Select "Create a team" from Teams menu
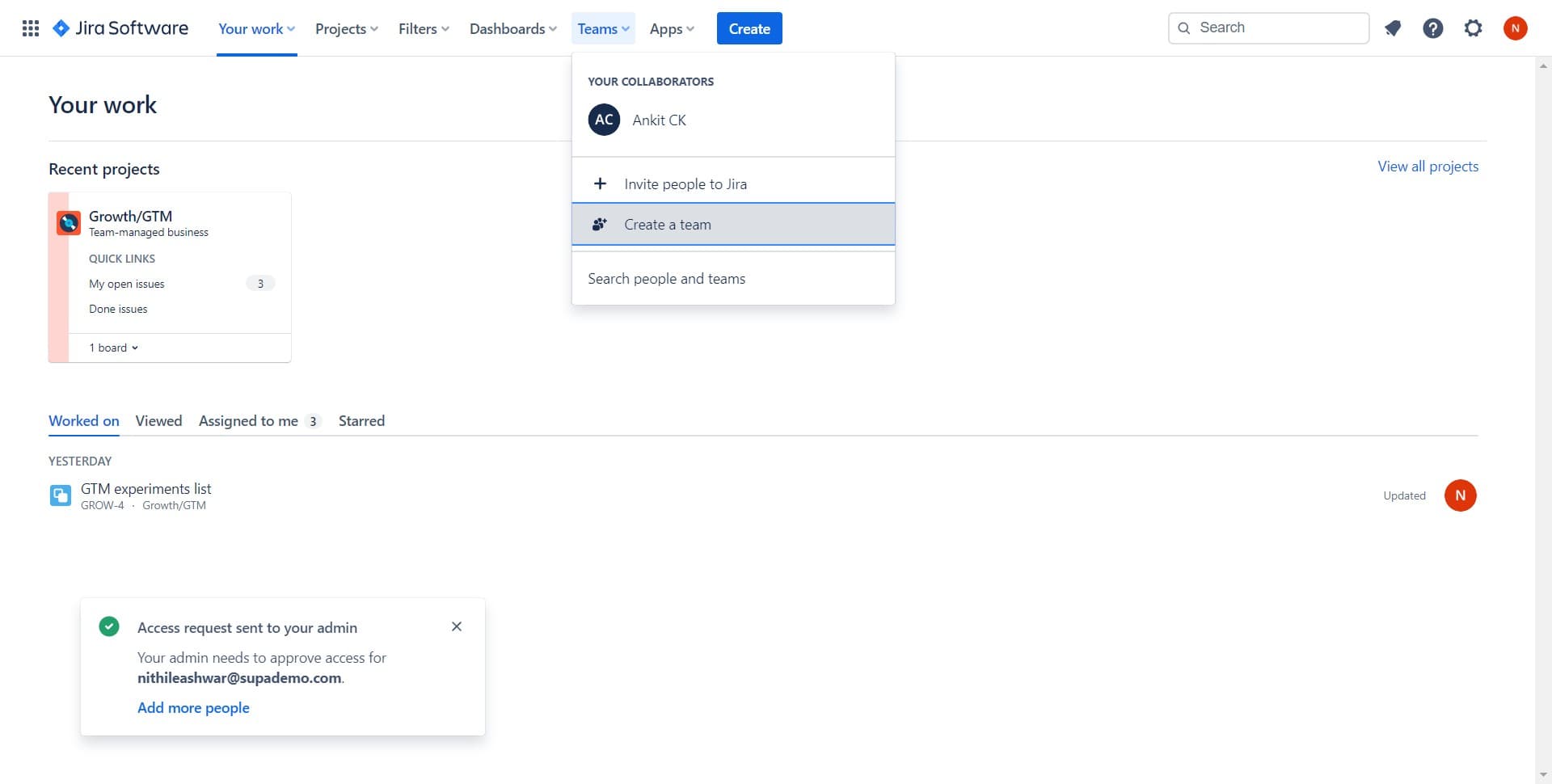Screen dimensions: 1552x784 pos(667,224)
